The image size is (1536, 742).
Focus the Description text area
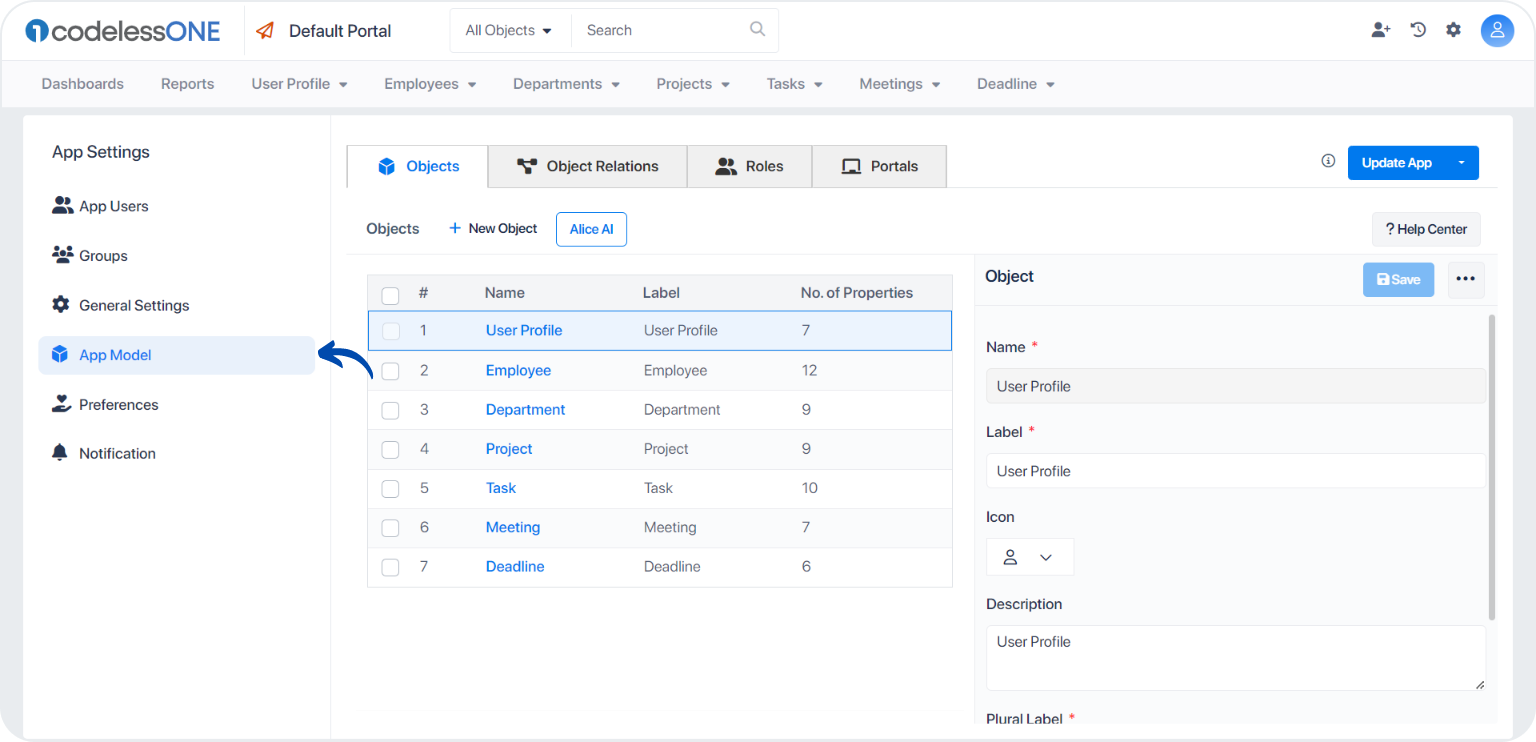pos(1236,658)
